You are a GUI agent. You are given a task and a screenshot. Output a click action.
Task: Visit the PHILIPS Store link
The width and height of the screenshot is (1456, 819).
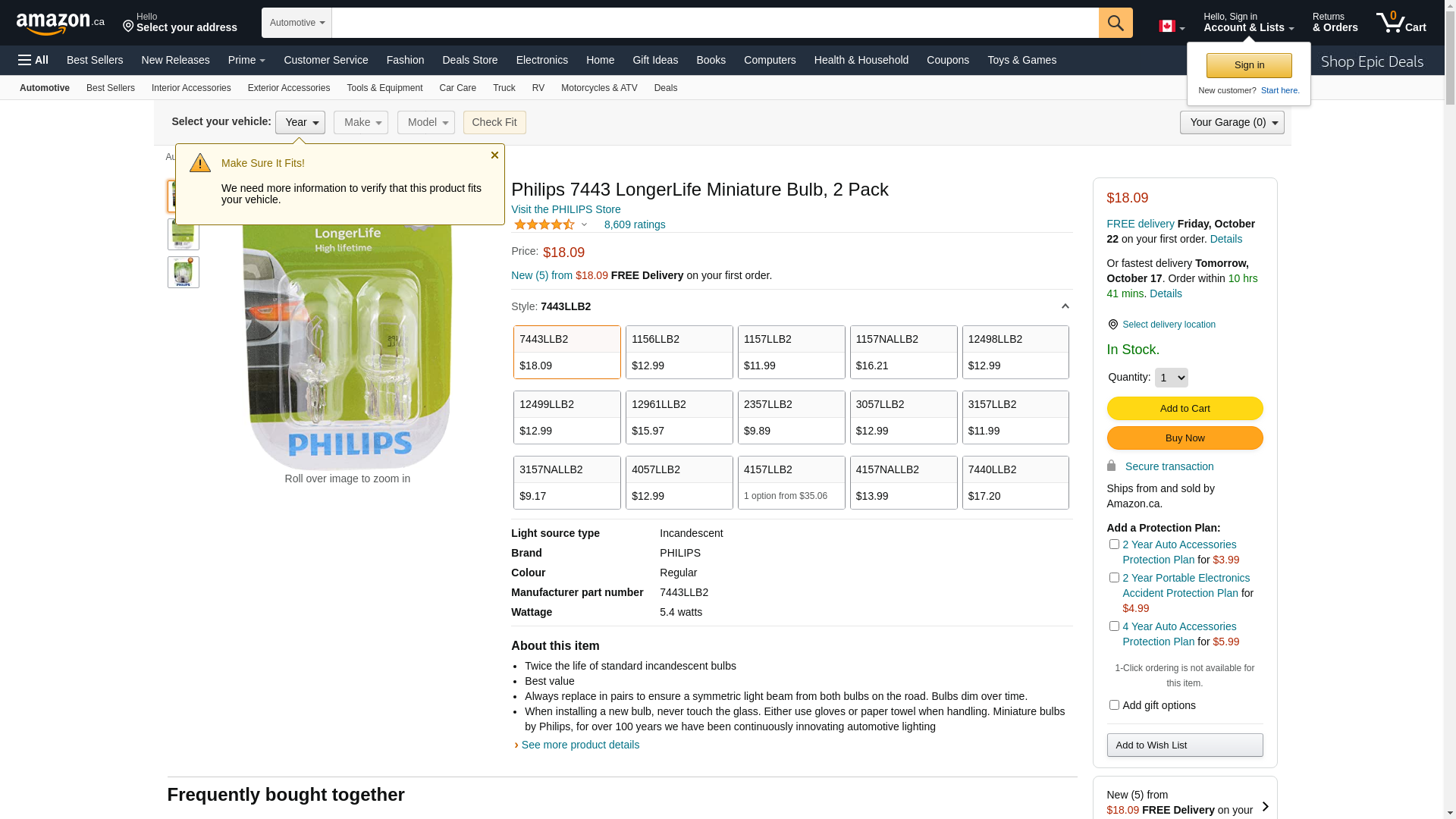pyautogui.click(x=566, y=209)
